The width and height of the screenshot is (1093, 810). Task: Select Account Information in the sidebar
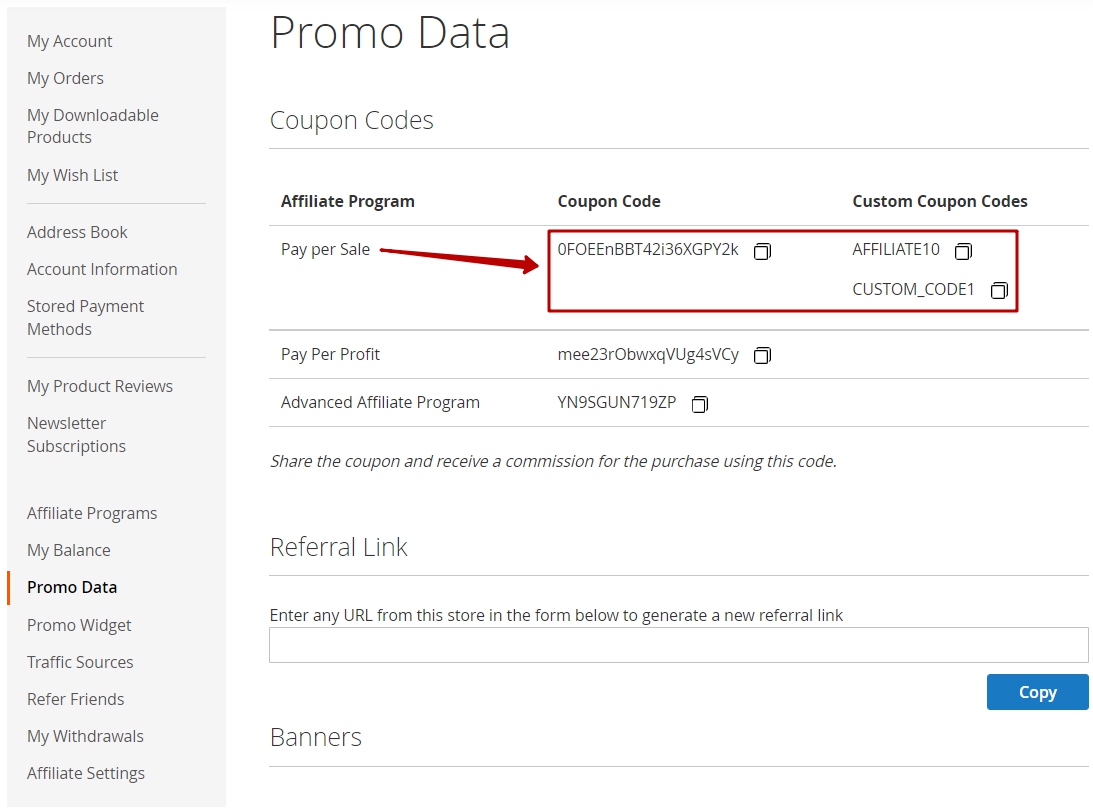click(102, 269)
